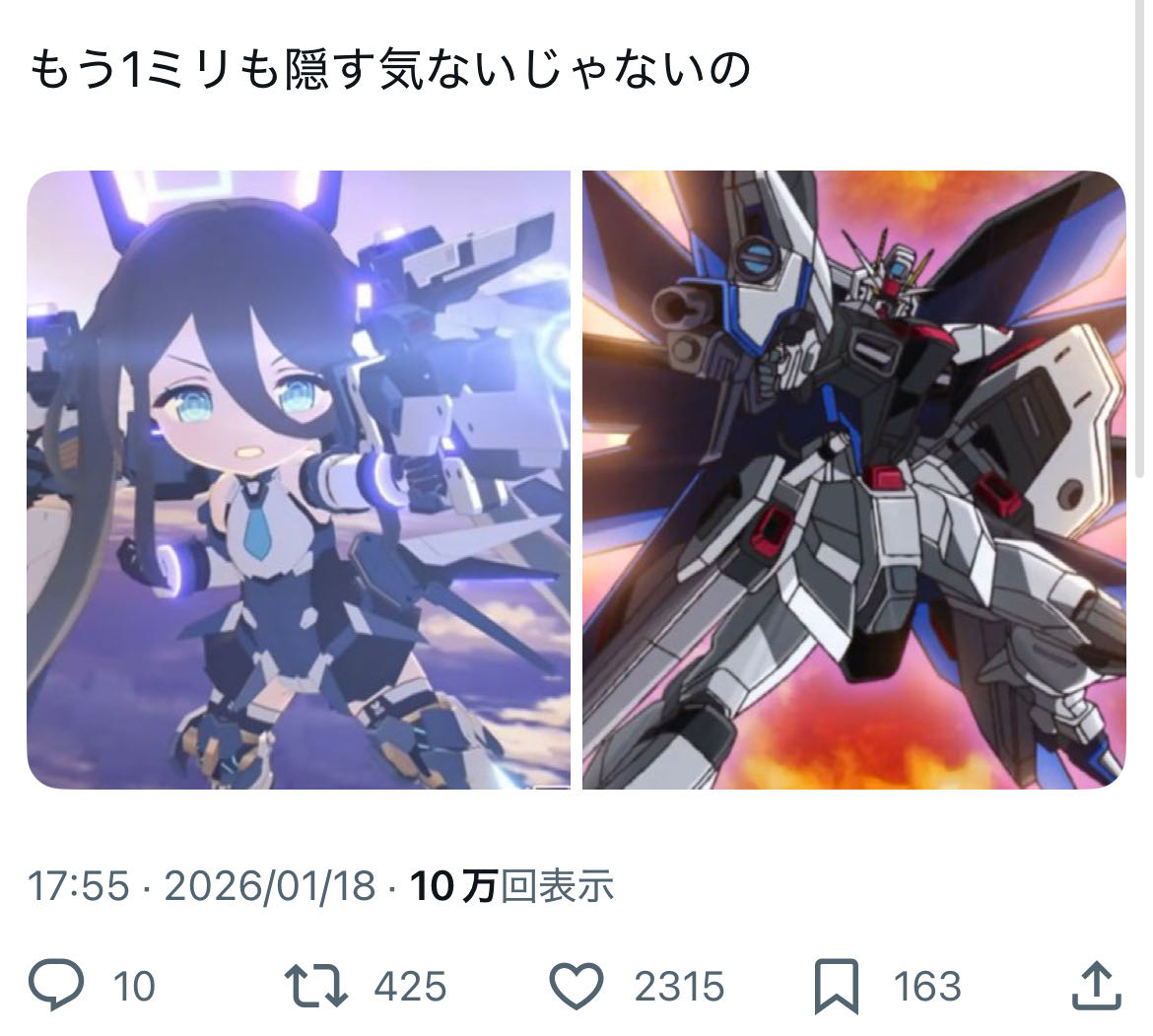This screenshot has width=1153, height=1036.
Task: Like the post with the heart icon
Action: (x=576, y=986)
